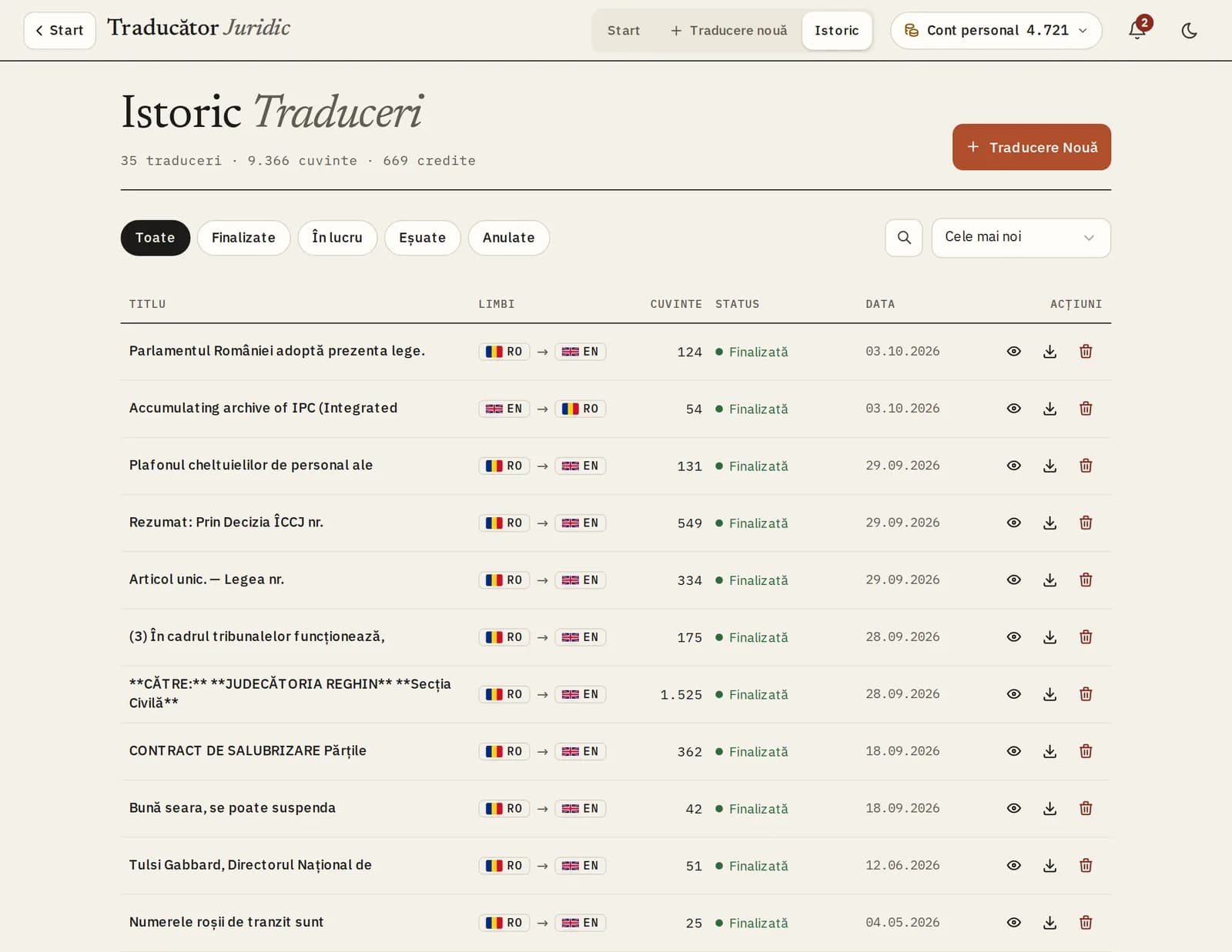The image size is (1232, 952).
Task: Go back with the Start button
Action: tap(59, 31)
